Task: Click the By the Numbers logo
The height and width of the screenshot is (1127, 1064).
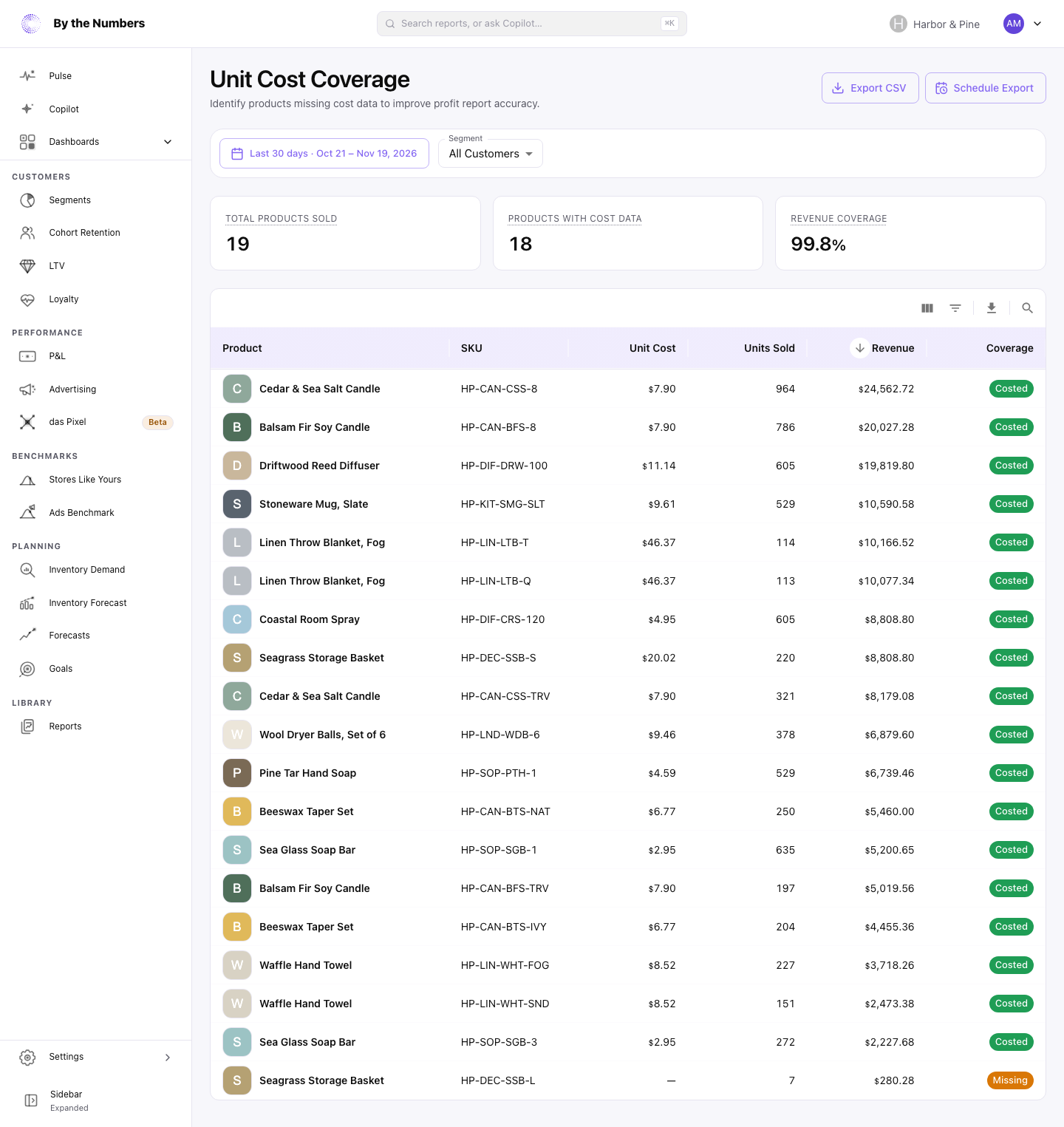Action: pyautogui.click(x=83, y=24)
